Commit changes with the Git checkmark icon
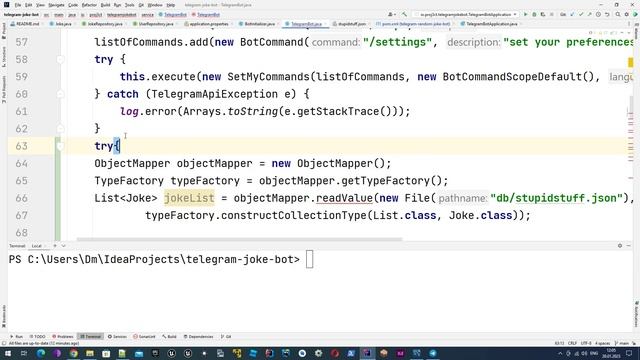Viewport: 640px width, 360px height. [580, 14]
